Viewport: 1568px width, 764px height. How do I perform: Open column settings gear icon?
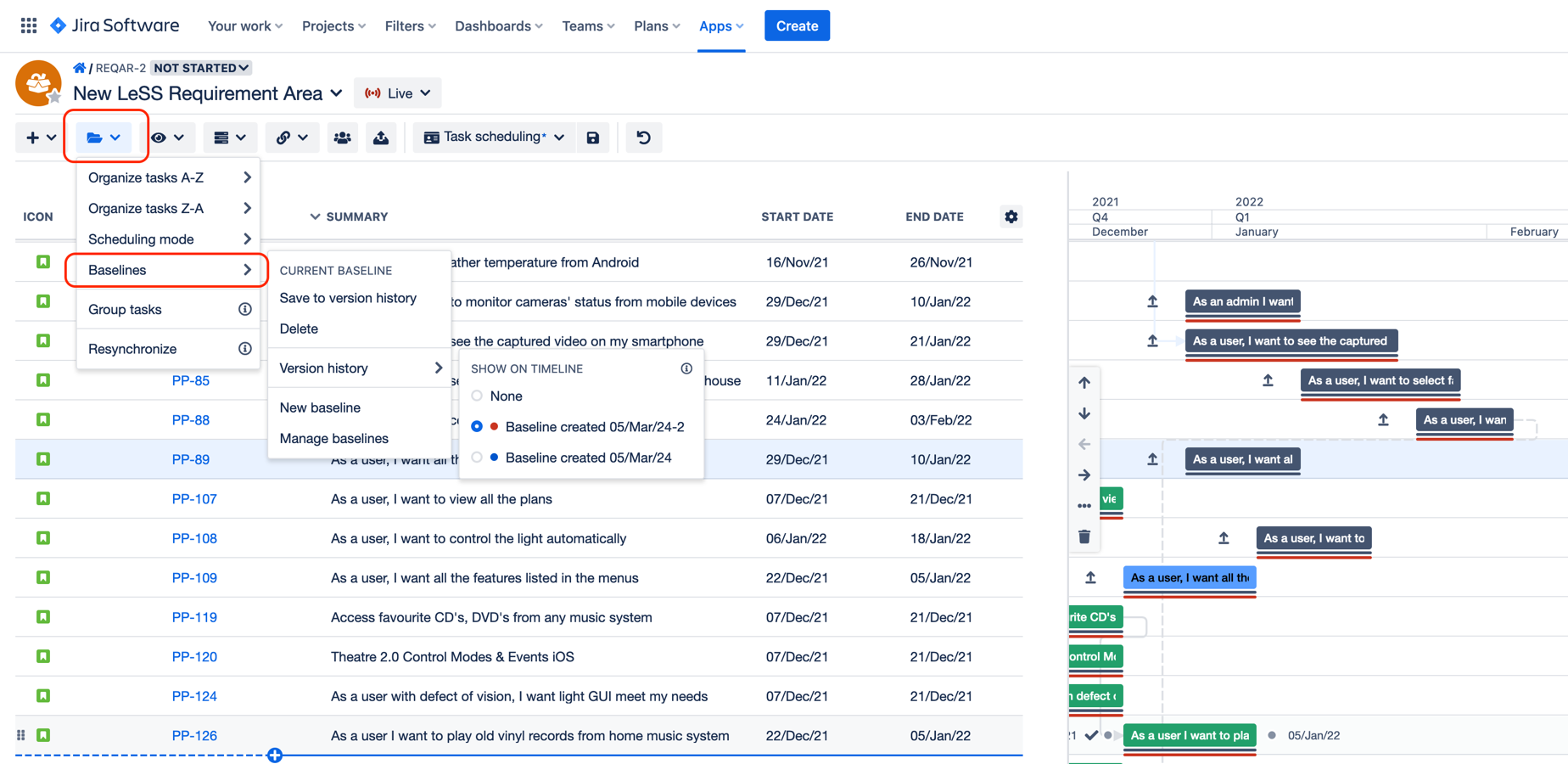click(x=1011, y=216)
